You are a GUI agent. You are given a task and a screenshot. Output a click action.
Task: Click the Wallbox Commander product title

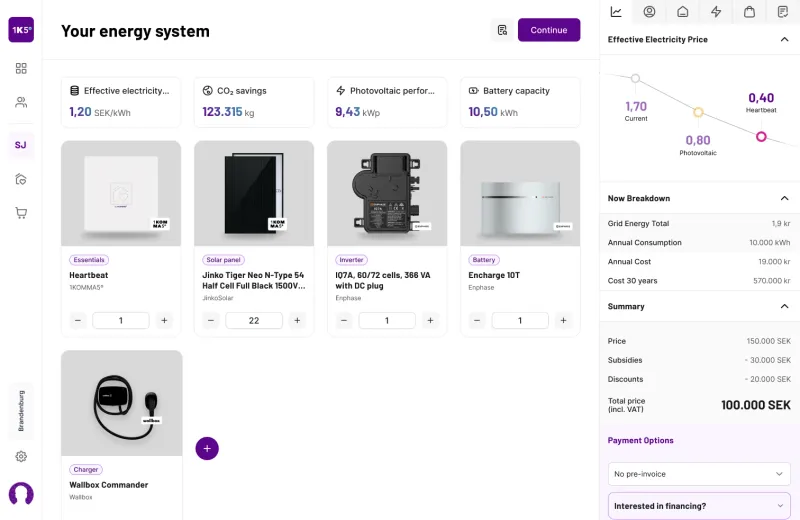pos(109,485)
